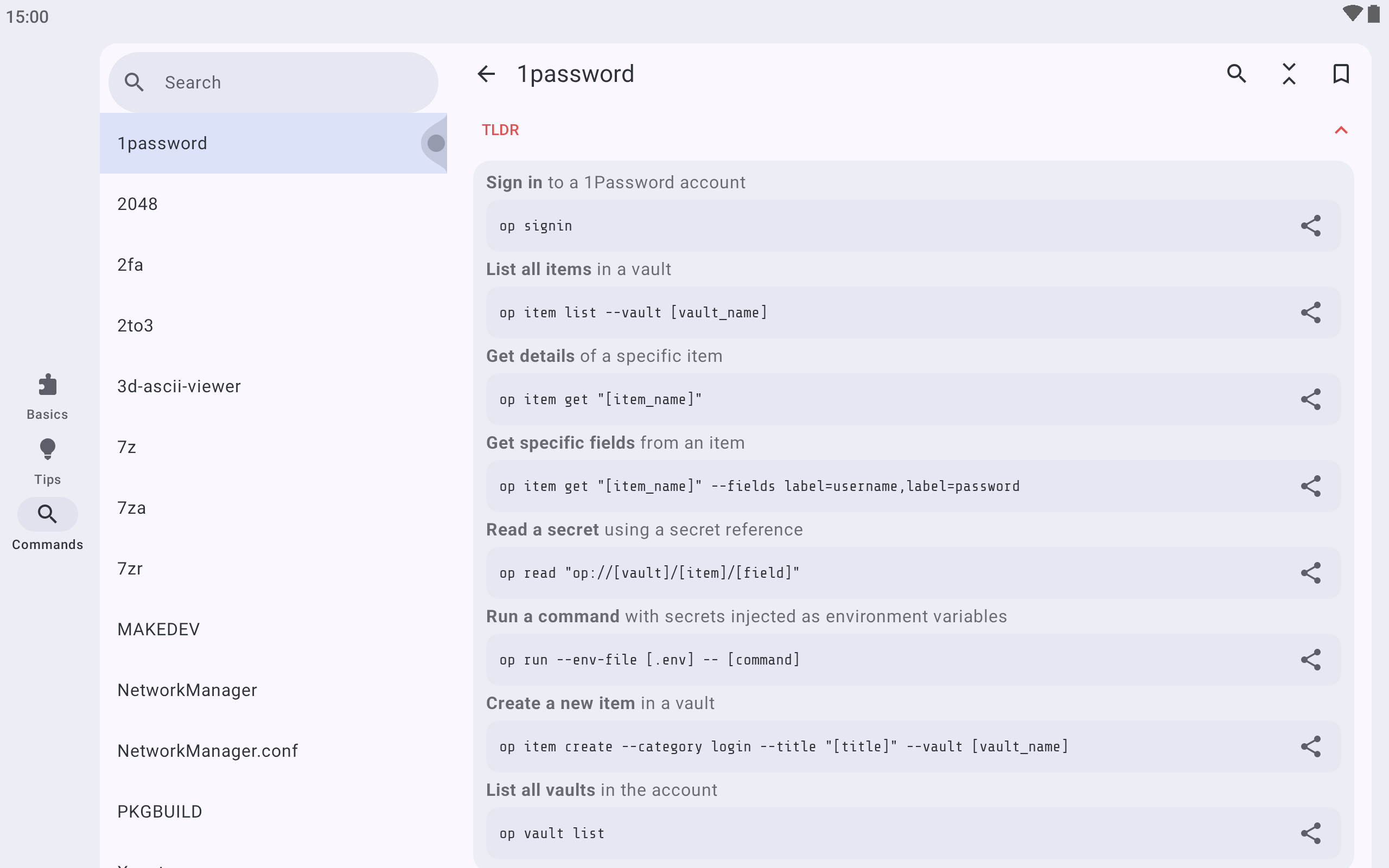Grab the fast-scroll thumb beside 1password
Viewport: 1389px width, 868px height.
tap(435, 143)
